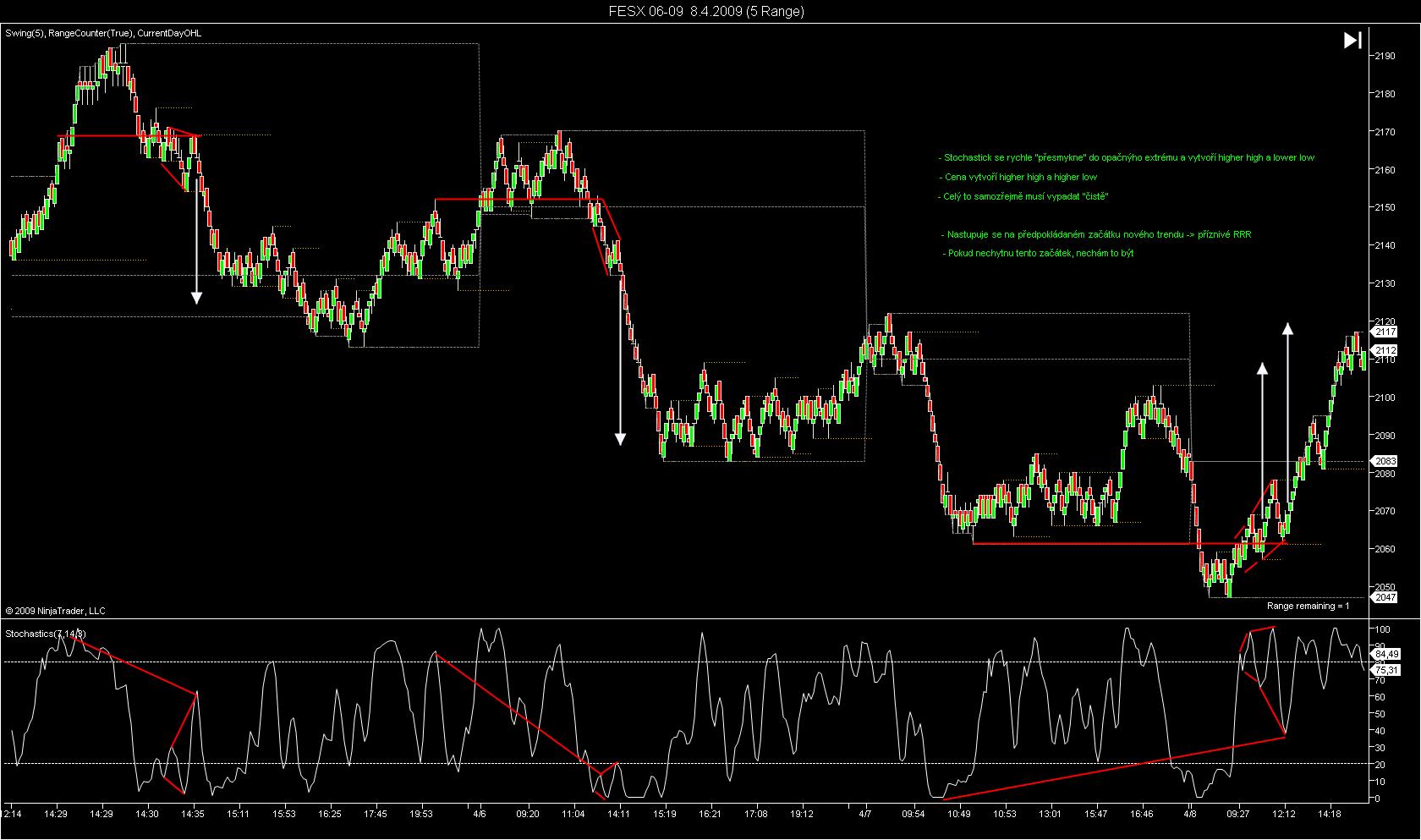Screen dimensions: 1421x840
Task: Select the 2117 price marker
Action: [1385, 332]
